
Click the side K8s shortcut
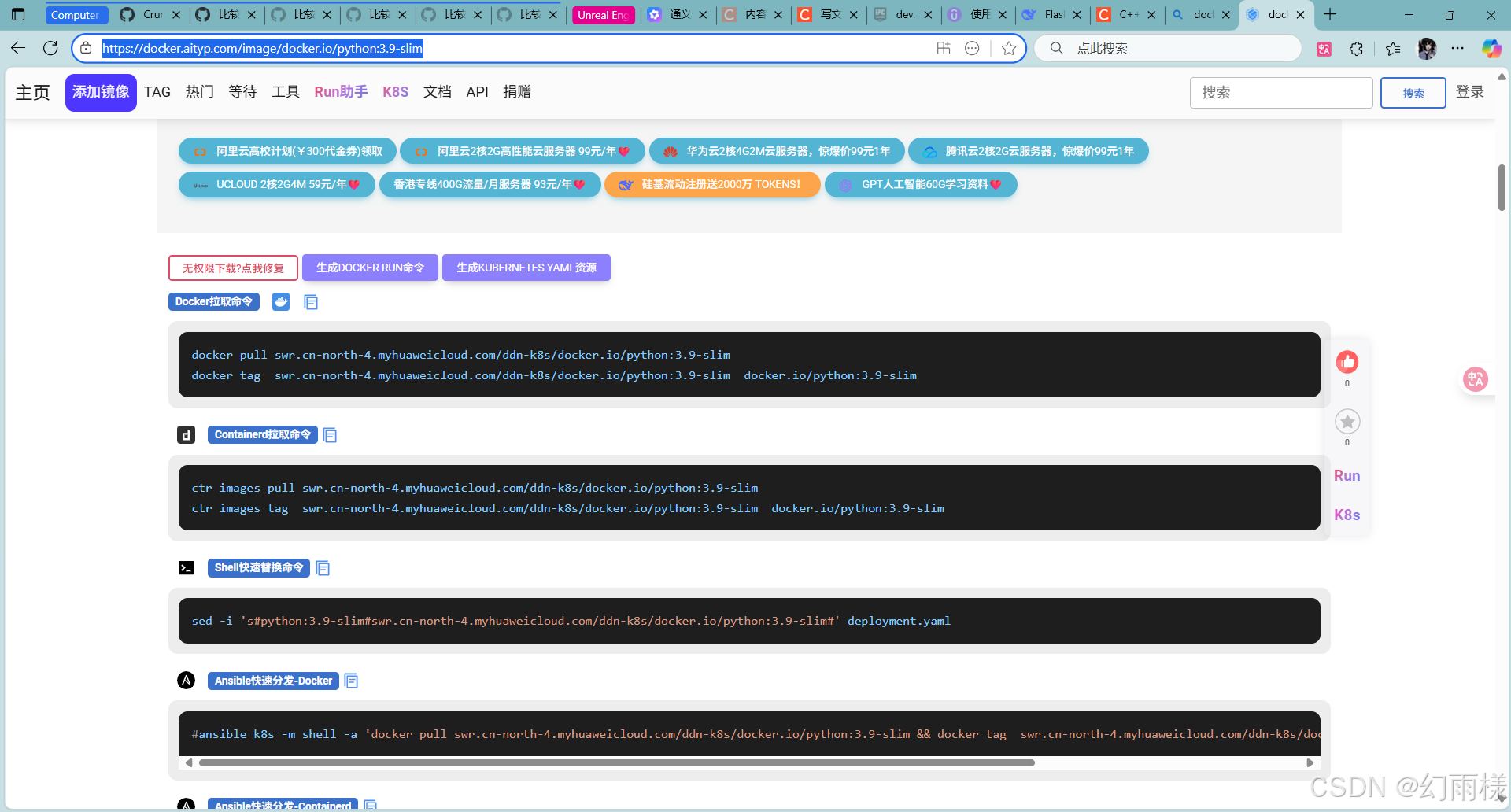click(x=1347, y=515)
